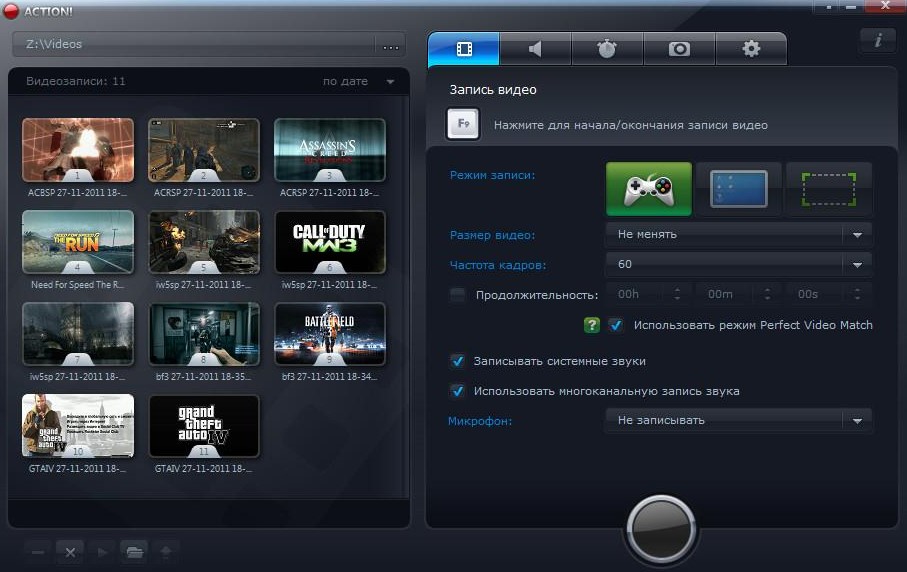Open the screenshot camera tab
Screen dimensions: 907x572
point(679,49)
